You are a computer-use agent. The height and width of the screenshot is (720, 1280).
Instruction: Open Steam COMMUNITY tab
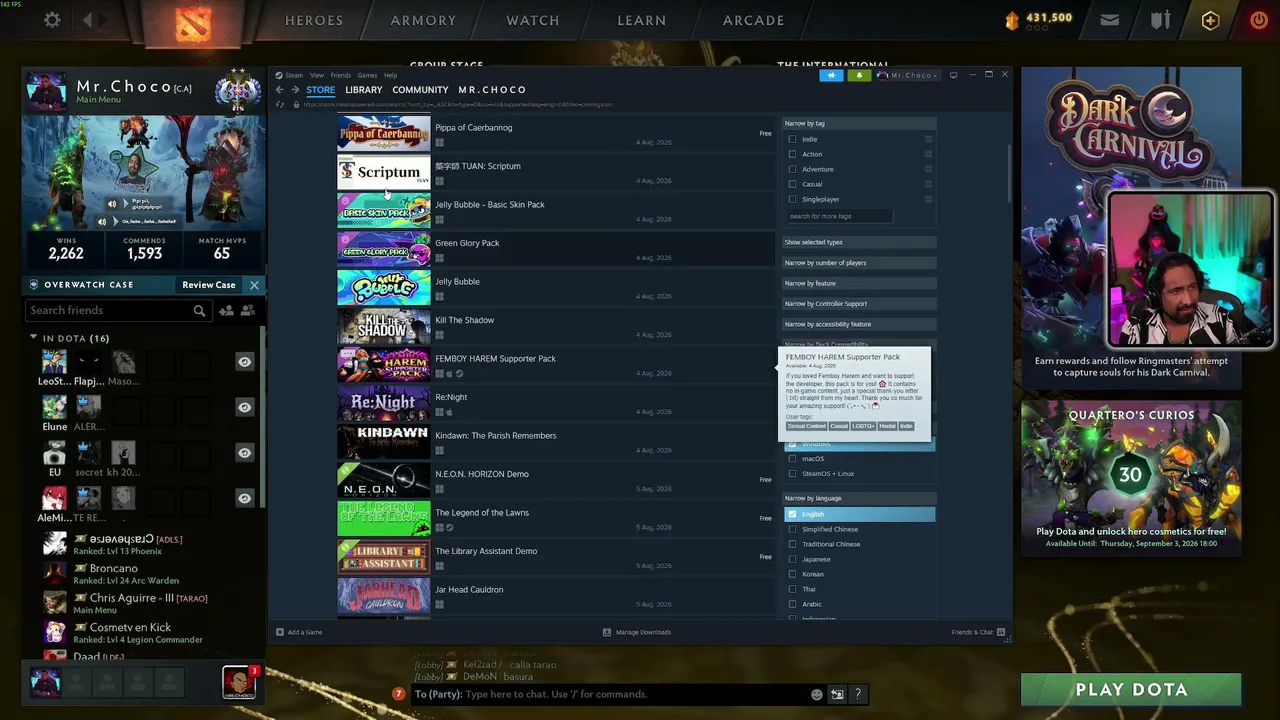[x=420, y=90]
